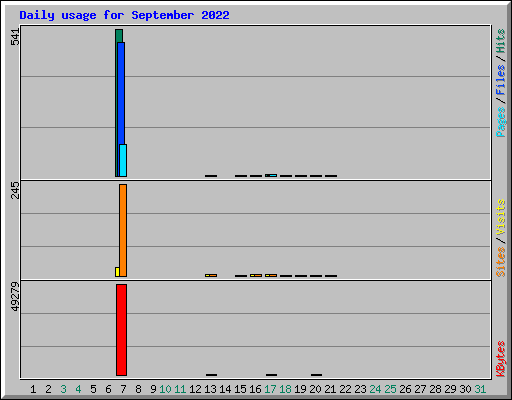The height and width of the screenshot is (400, 512).
Task: Click the small orange Sites bar on day 13
Action: (213, 275)
